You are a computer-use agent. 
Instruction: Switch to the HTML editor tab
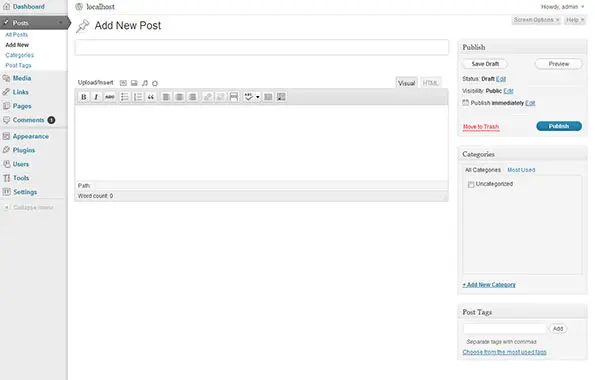tap(430, 83)
